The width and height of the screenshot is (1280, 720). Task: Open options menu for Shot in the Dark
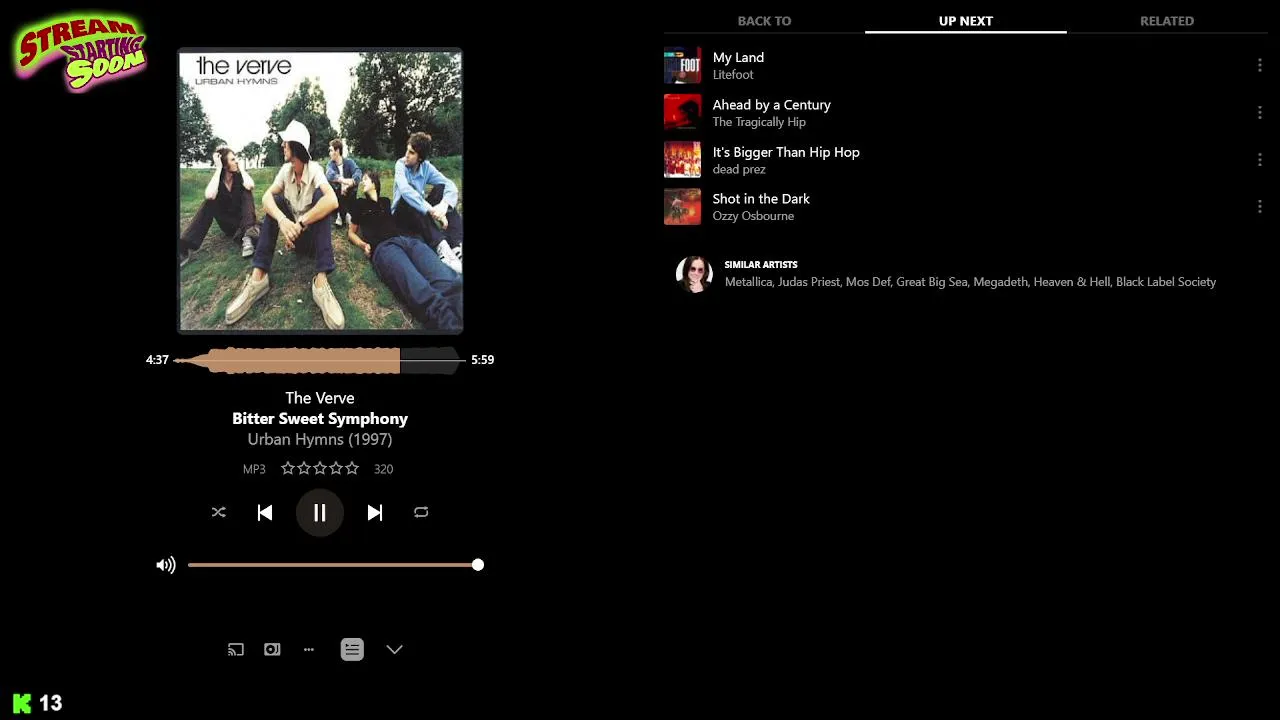1259,207
